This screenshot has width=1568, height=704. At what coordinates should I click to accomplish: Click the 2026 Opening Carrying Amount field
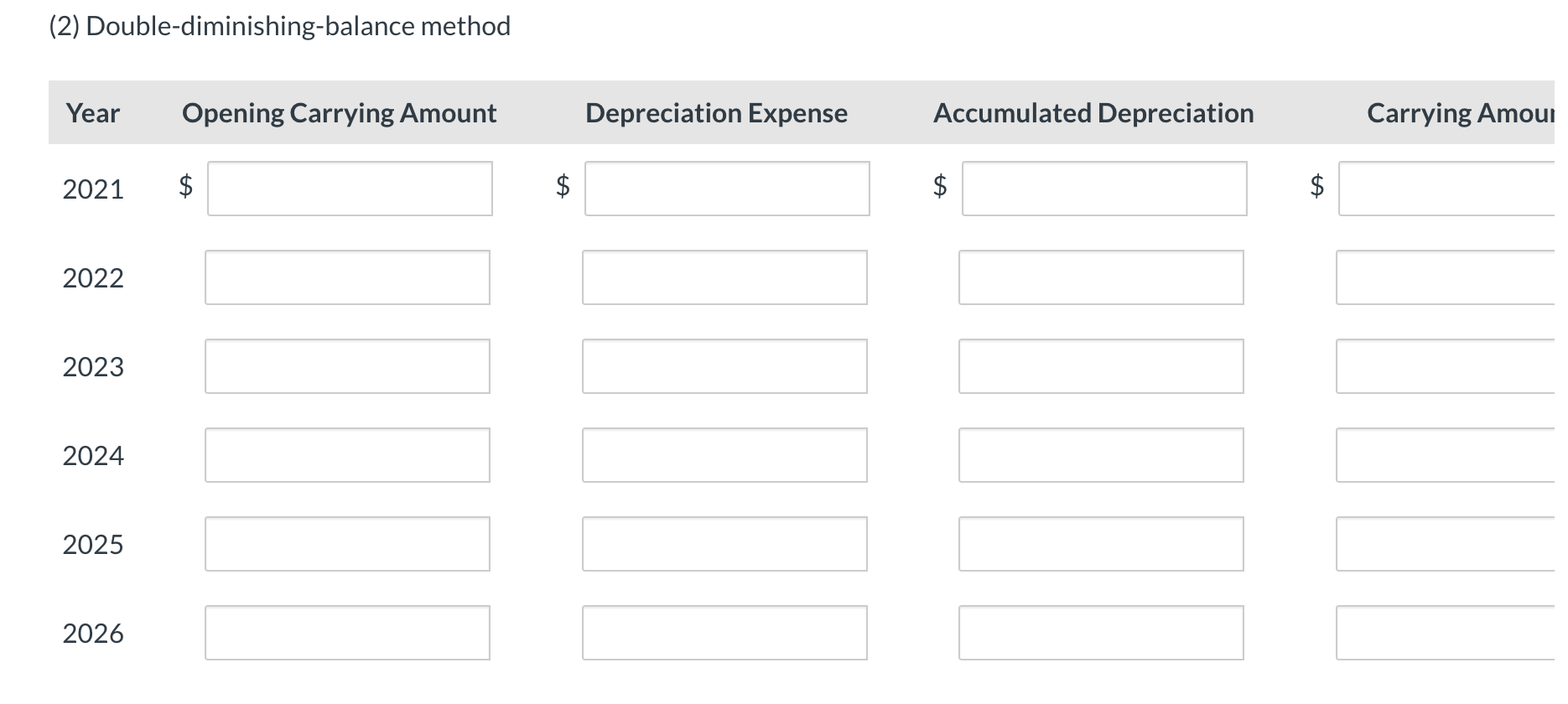pos(347,633)
